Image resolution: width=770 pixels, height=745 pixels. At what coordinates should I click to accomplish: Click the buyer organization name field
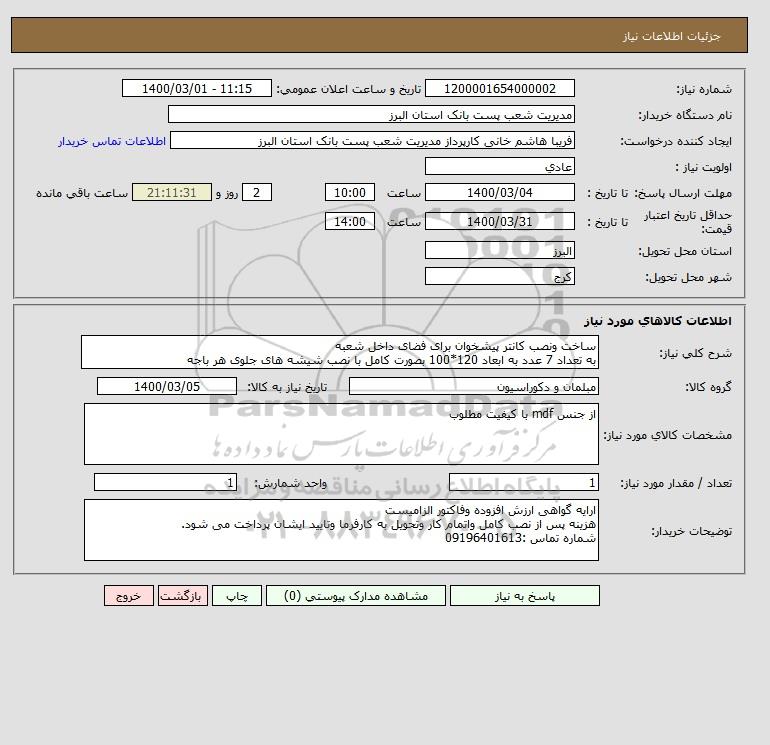click(371, 114)
